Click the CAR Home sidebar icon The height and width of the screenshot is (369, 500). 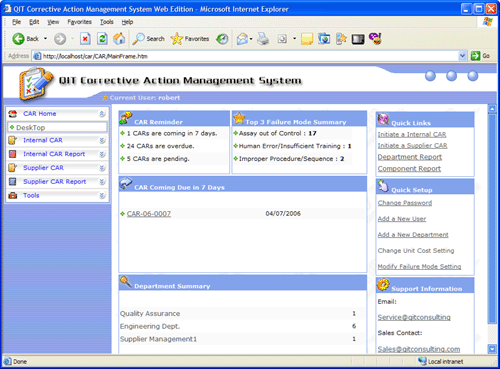pyautogui.click(x=13, y=114)
